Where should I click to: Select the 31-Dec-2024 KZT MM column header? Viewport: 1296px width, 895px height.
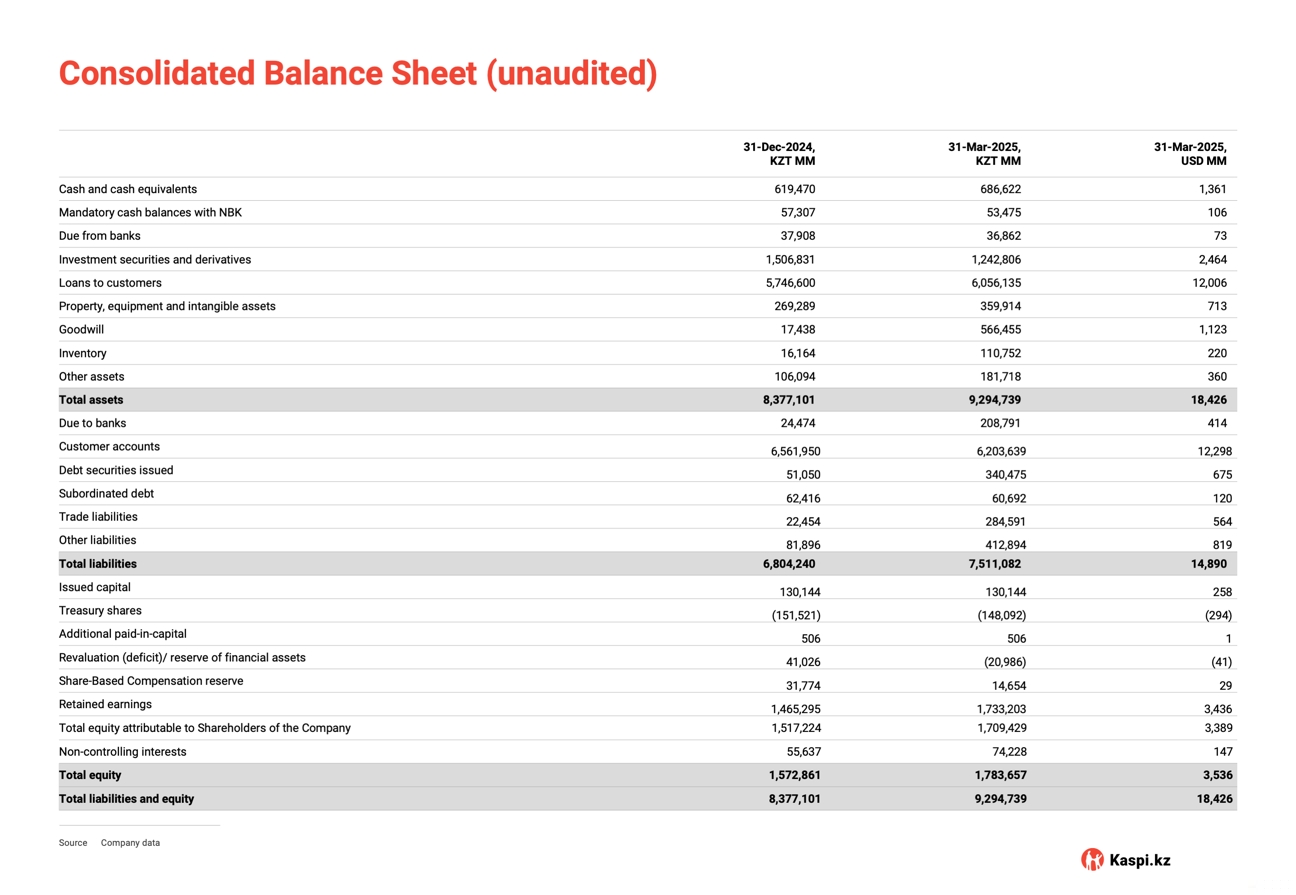coord(779,154)
